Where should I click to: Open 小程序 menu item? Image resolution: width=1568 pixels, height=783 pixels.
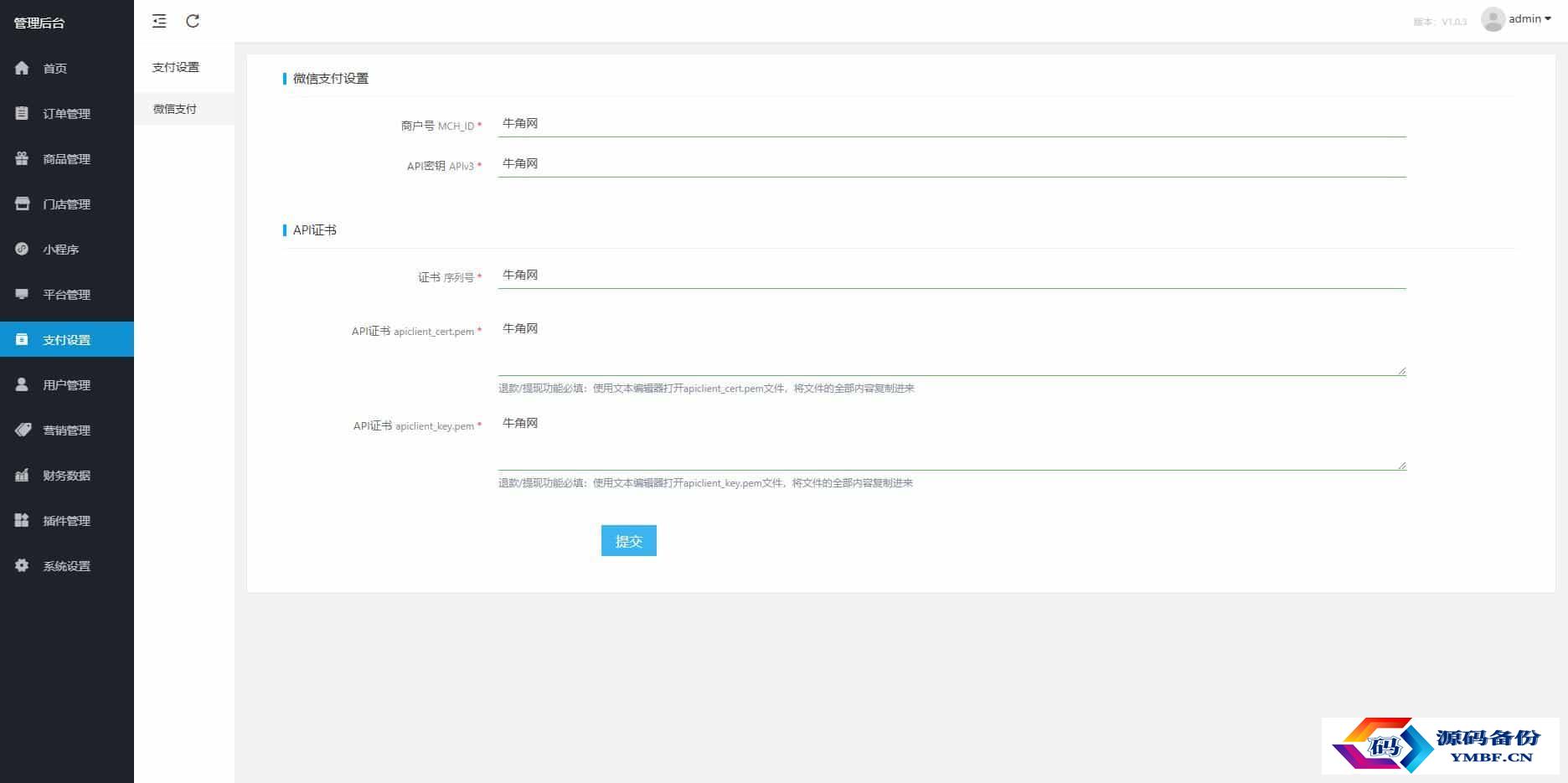coord(67,249)
